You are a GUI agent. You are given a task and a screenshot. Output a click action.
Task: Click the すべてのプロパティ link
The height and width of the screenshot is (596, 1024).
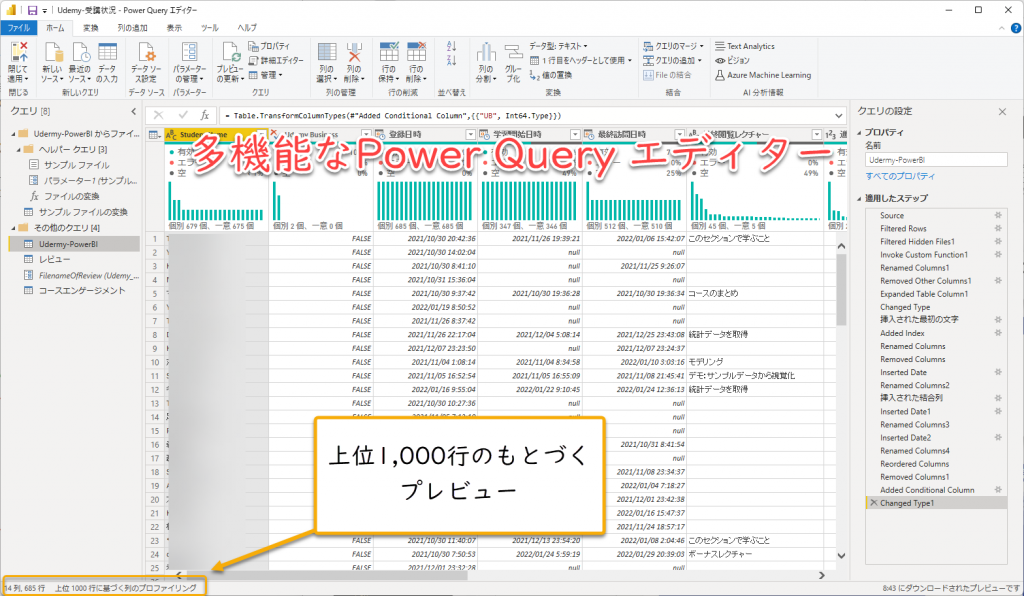(x=897, y=176)
